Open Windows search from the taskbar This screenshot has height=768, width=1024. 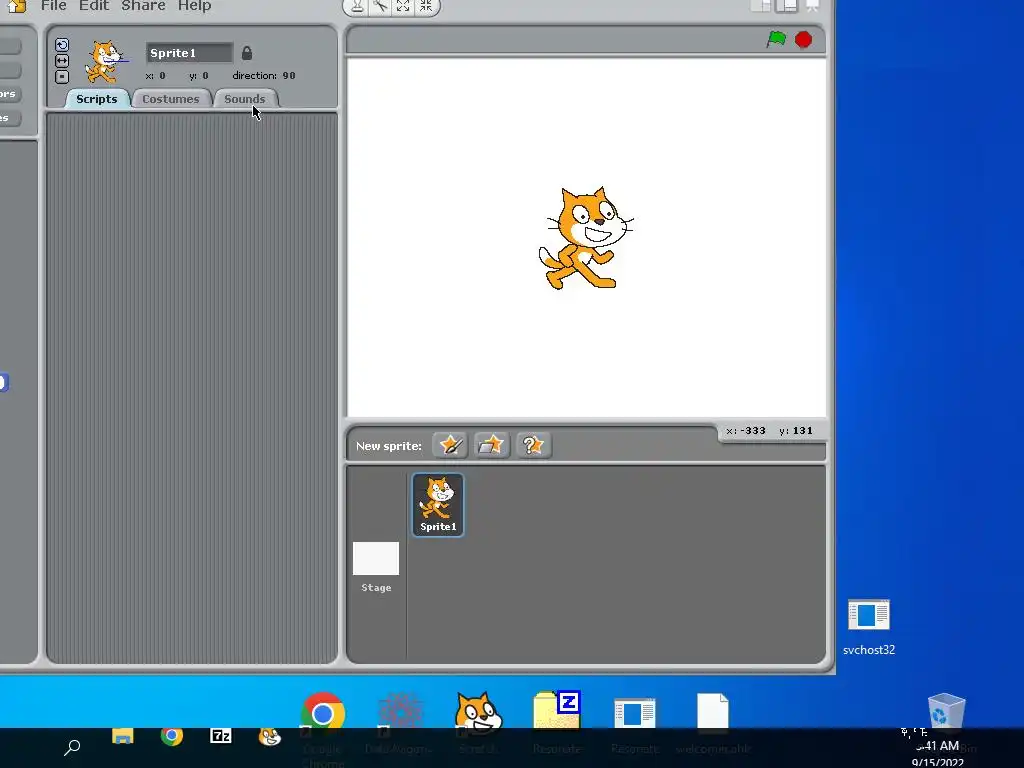click(x=72, y=746)
